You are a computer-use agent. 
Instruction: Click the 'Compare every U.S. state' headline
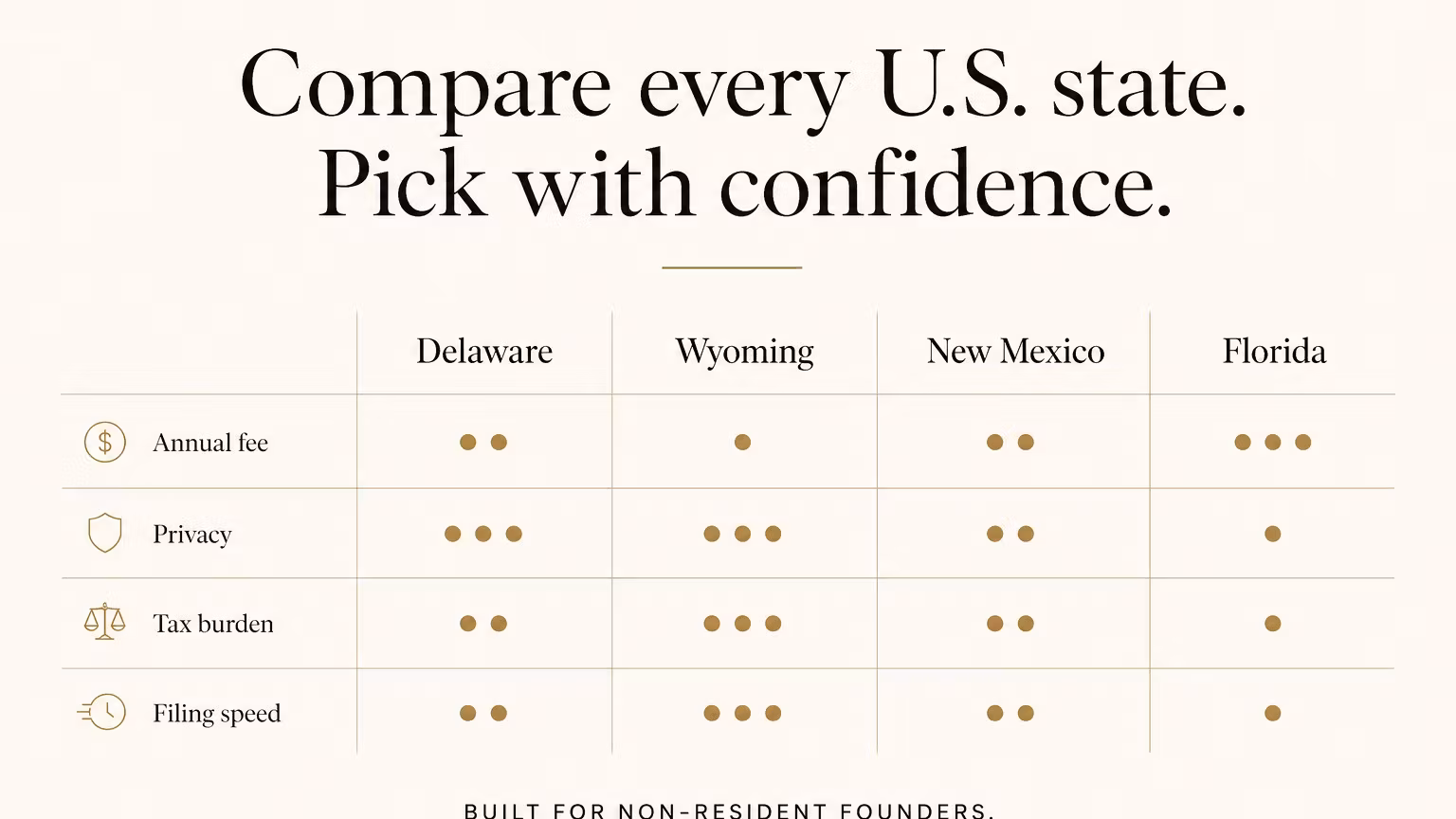[x=743, y=85]
